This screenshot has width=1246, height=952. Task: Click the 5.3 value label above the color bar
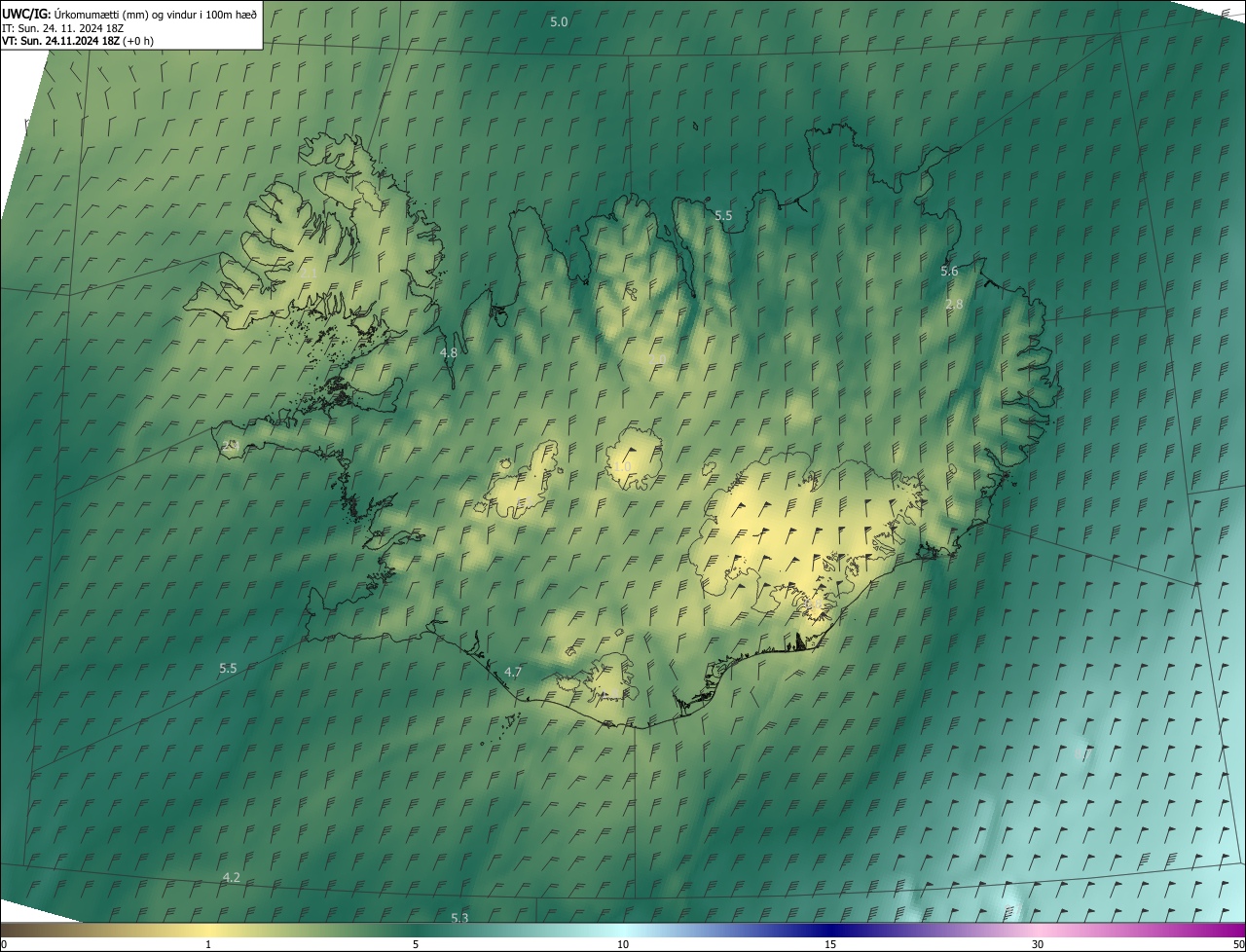459,918
